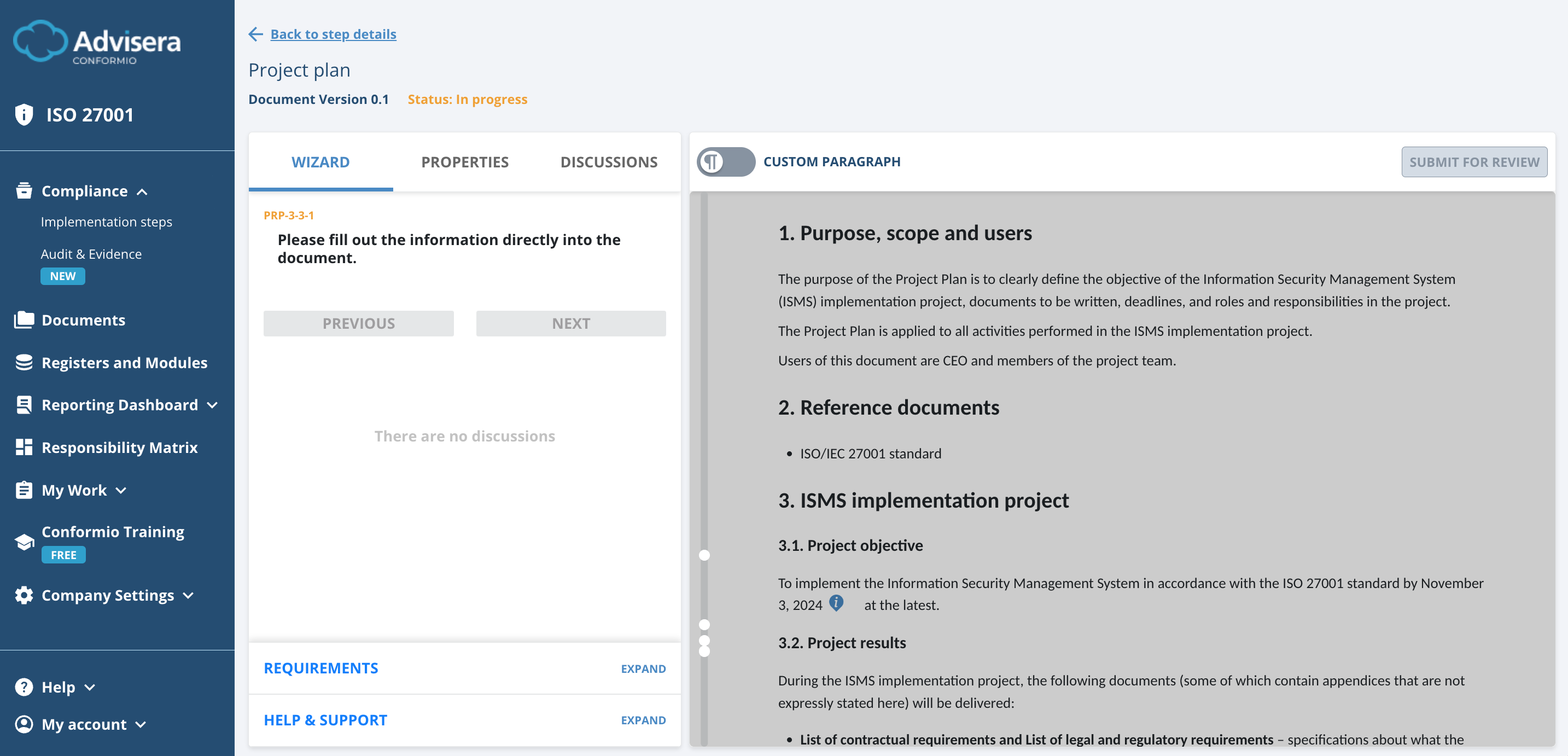Screen dimensions: 1568x756
Task: Expand the Help & Support section
Action: click(643, 719)
